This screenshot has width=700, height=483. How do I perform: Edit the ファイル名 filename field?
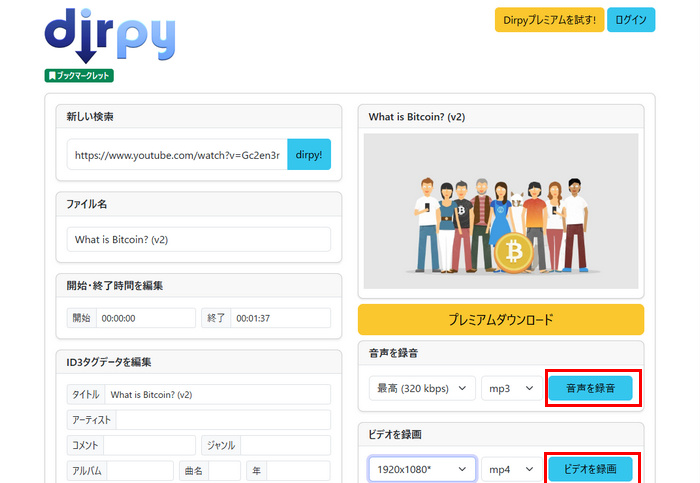[199, 239]
